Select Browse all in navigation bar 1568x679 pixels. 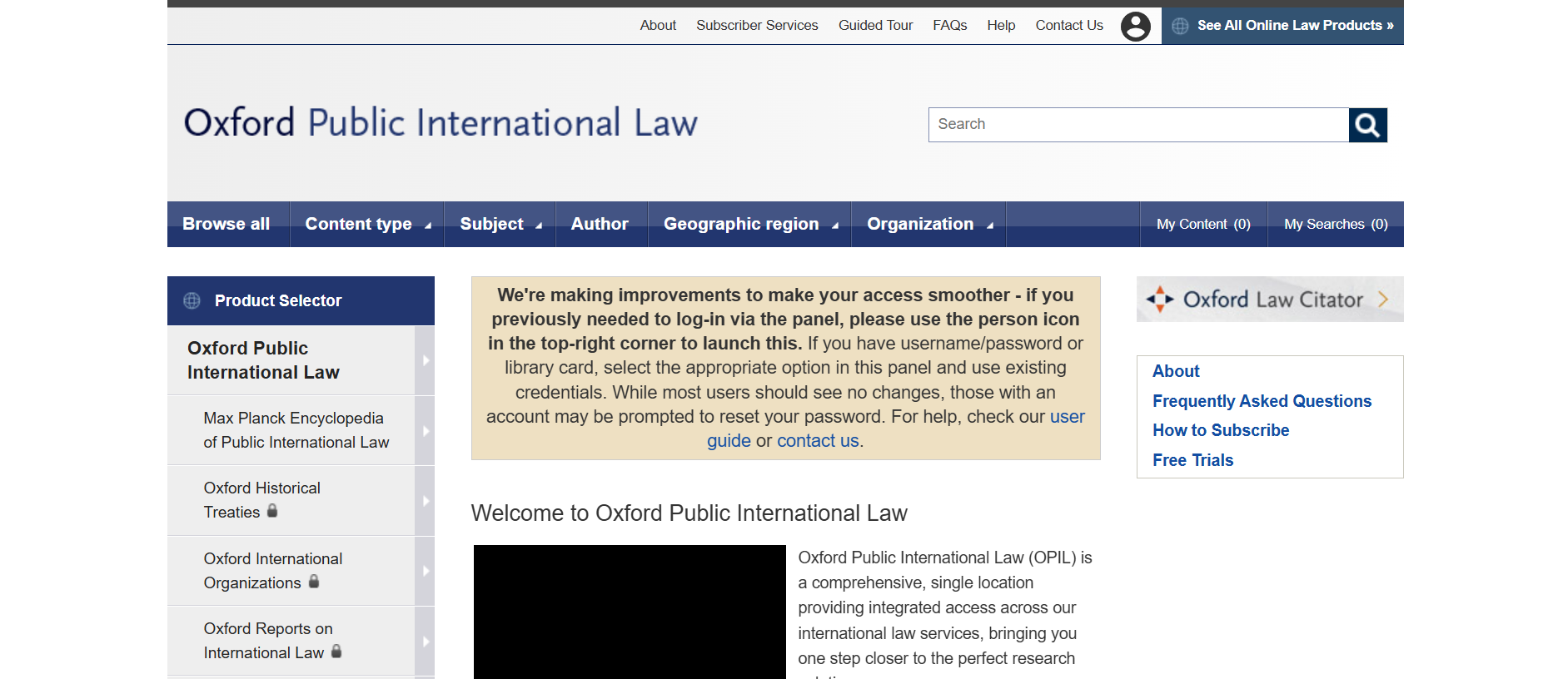(x=226, y=224)
